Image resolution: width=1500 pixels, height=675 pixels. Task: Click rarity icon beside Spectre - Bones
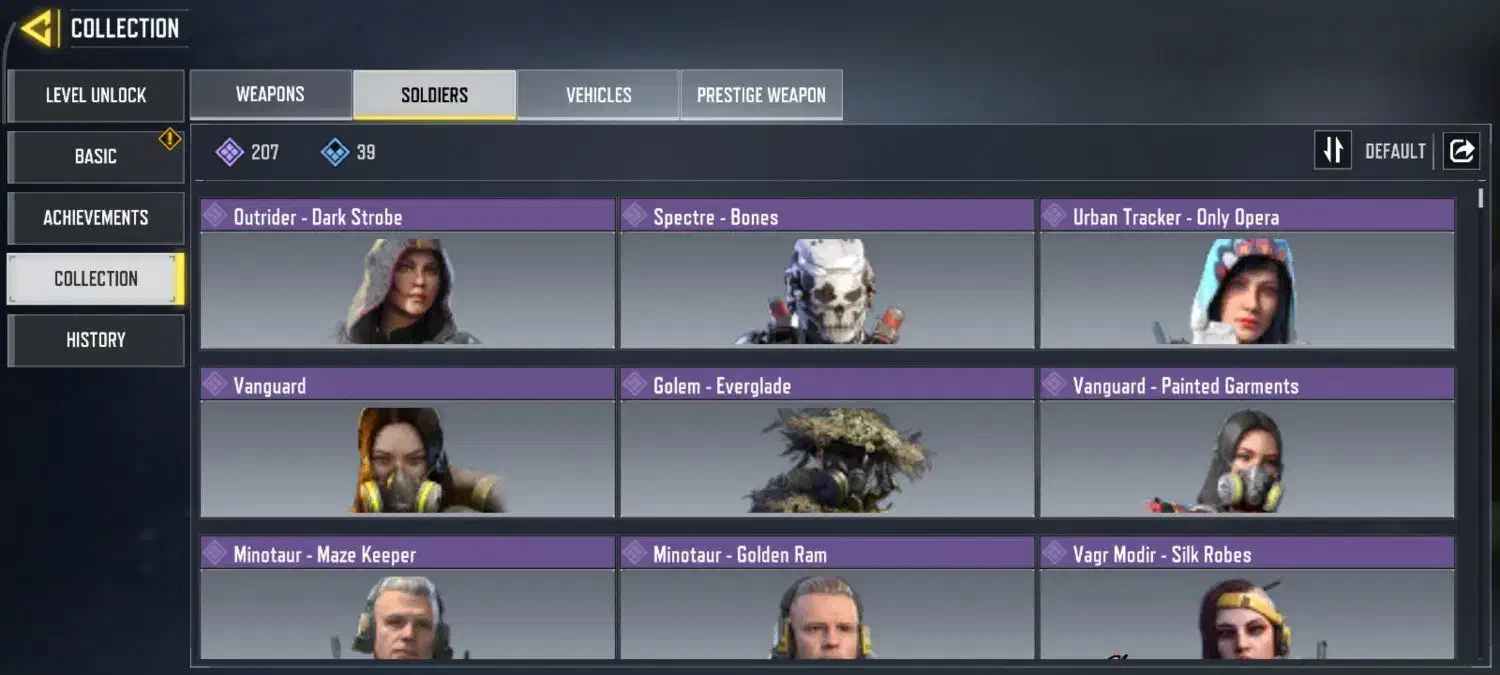coord(635,216)
